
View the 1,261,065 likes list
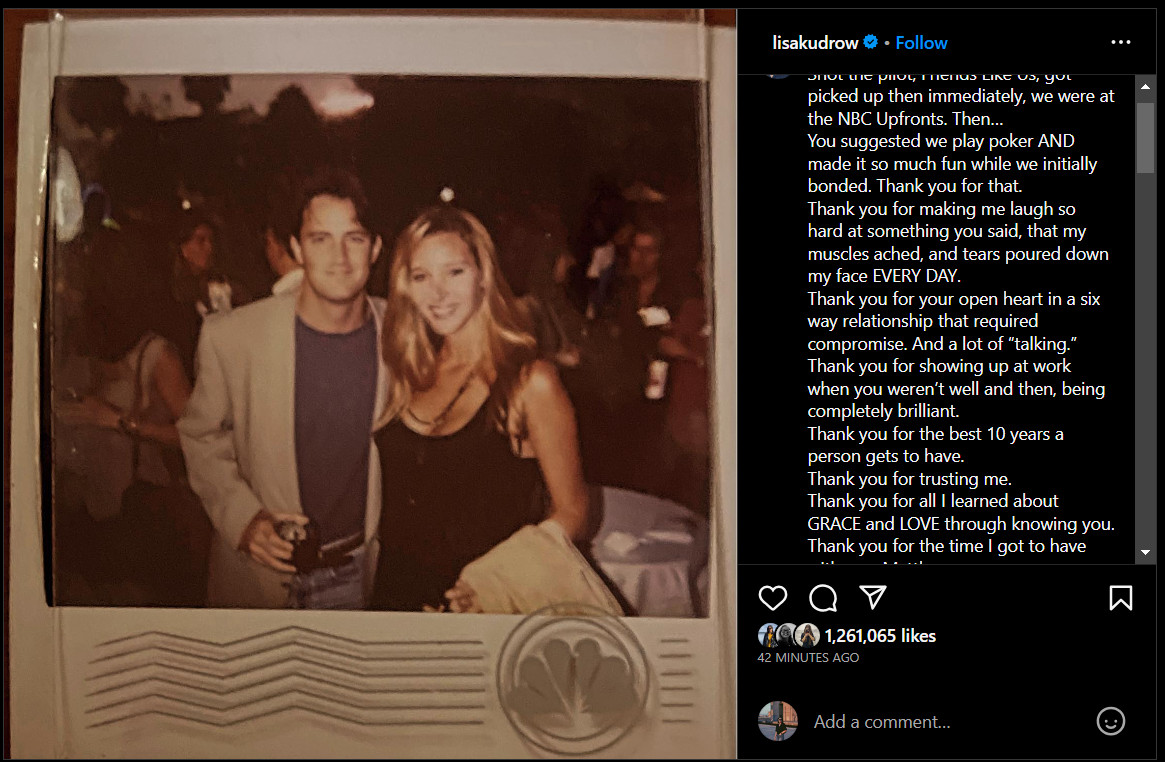[x=880, y=636]
